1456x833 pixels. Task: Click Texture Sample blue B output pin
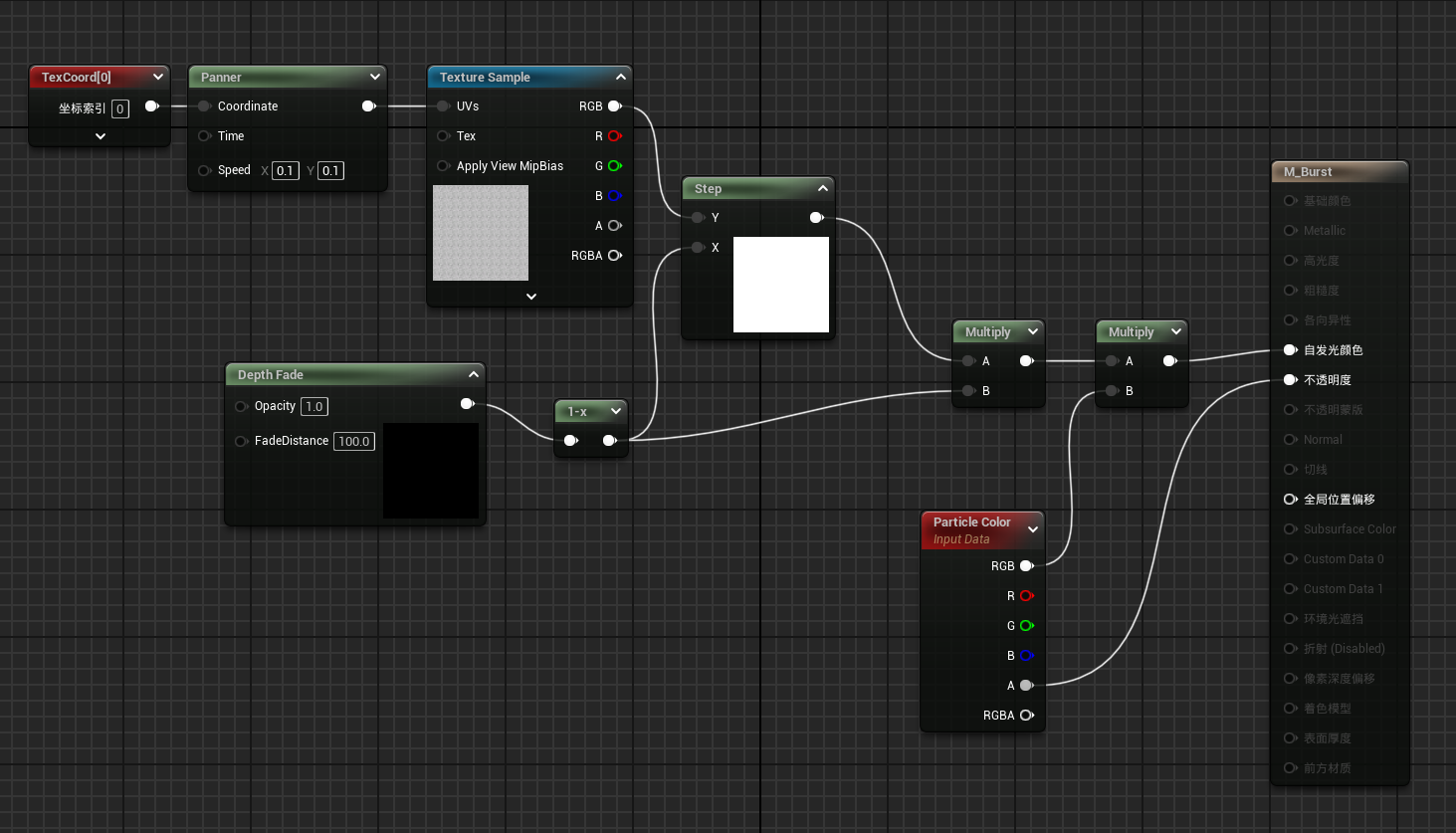tap(615, 196)
